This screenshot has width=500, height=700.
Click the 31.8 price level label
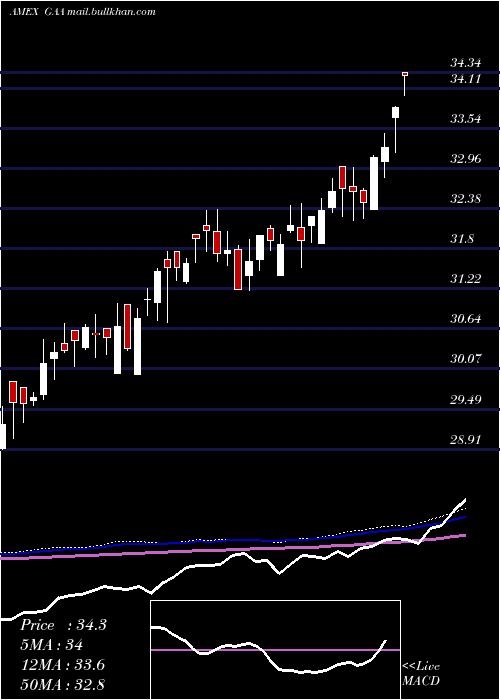[x=462, y=239]
